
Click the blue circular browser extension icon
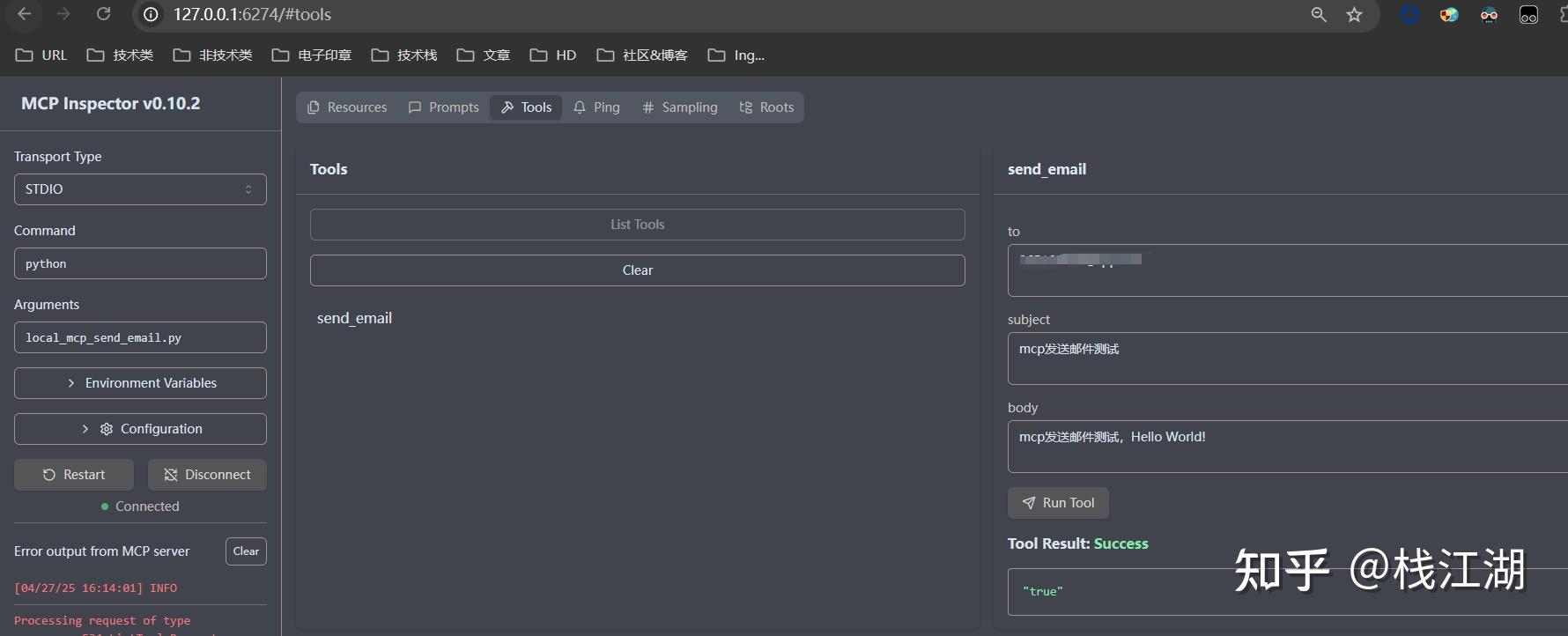point(1410,14)
